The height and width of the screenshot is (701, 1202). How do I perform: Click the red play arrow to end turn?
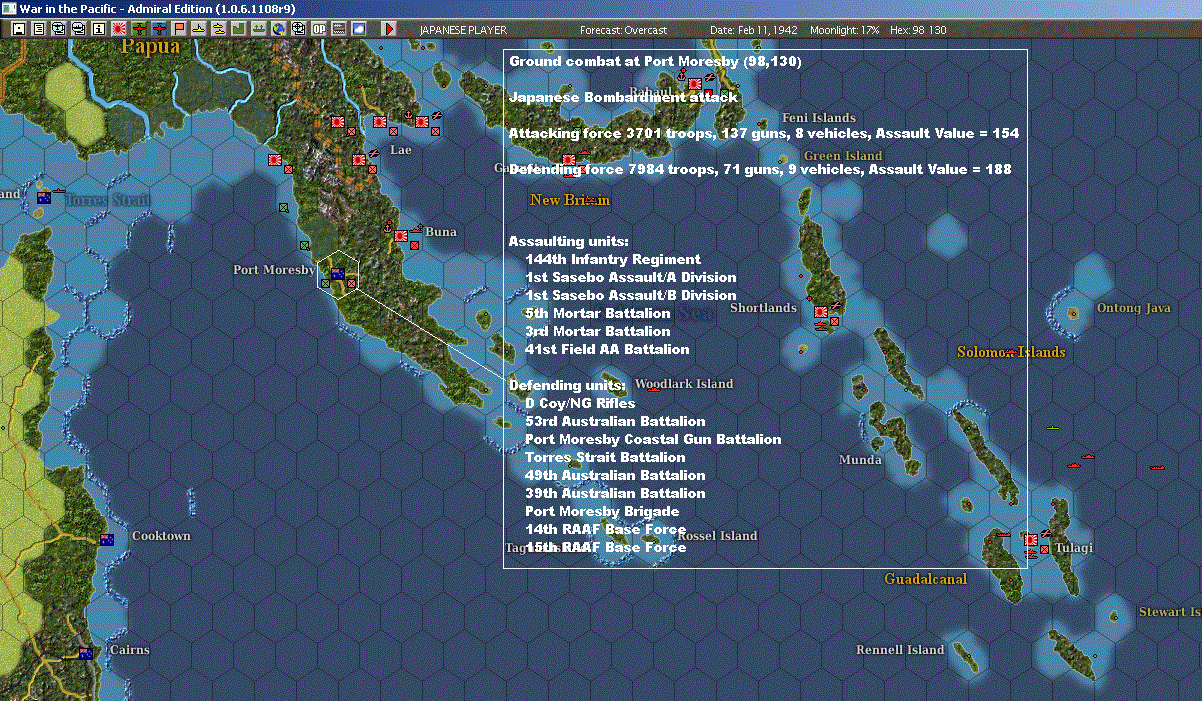pos(389,29)
